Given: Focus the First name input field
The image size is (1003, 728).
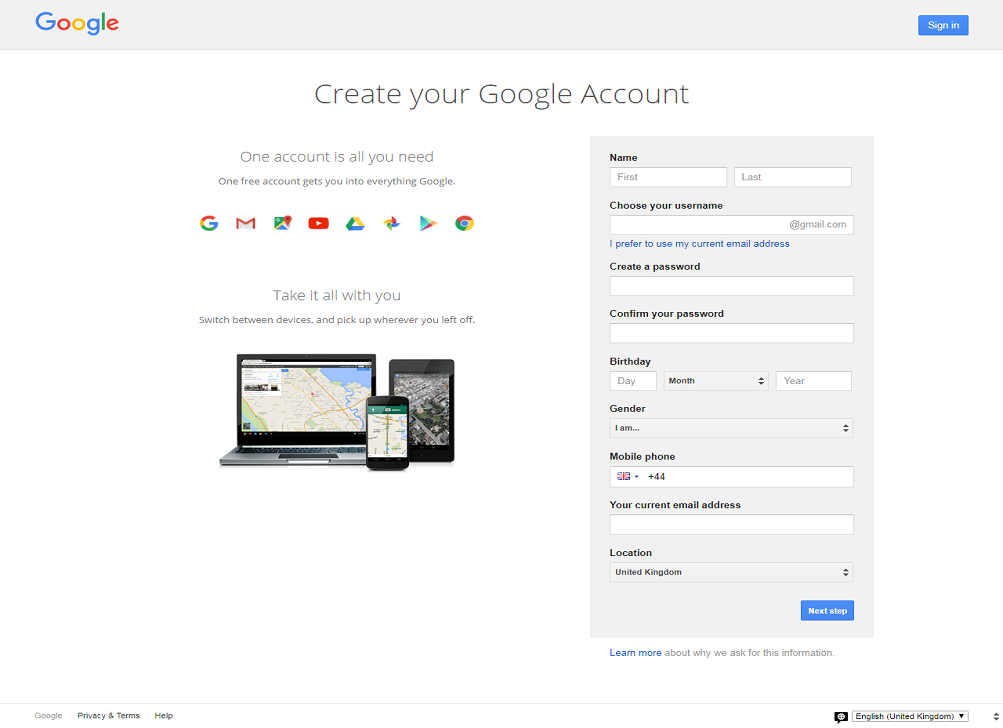Looking at the screenshot, I should (x=668, y=177).
